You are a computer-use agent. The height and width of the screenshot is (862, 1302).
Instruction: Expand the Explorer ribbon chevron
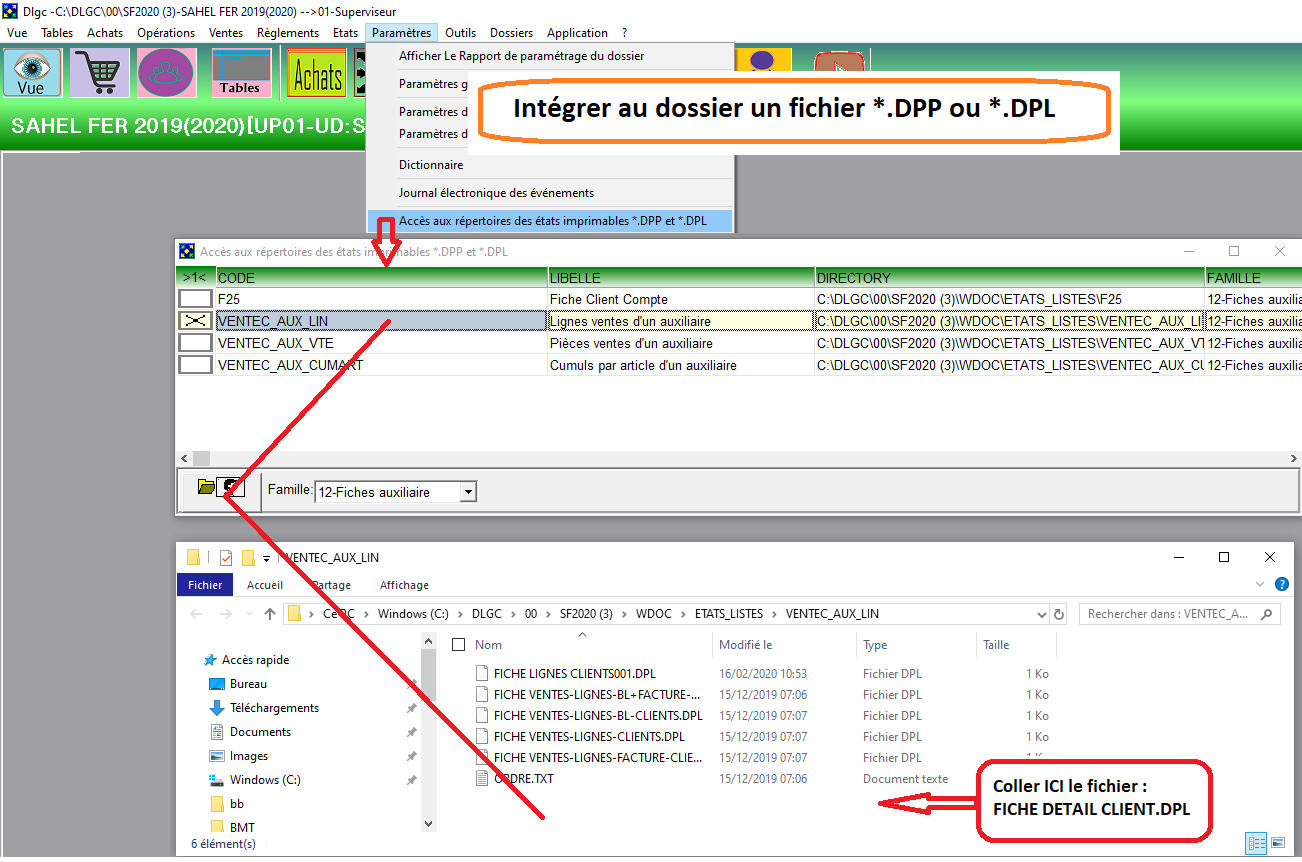point(1258,585)
